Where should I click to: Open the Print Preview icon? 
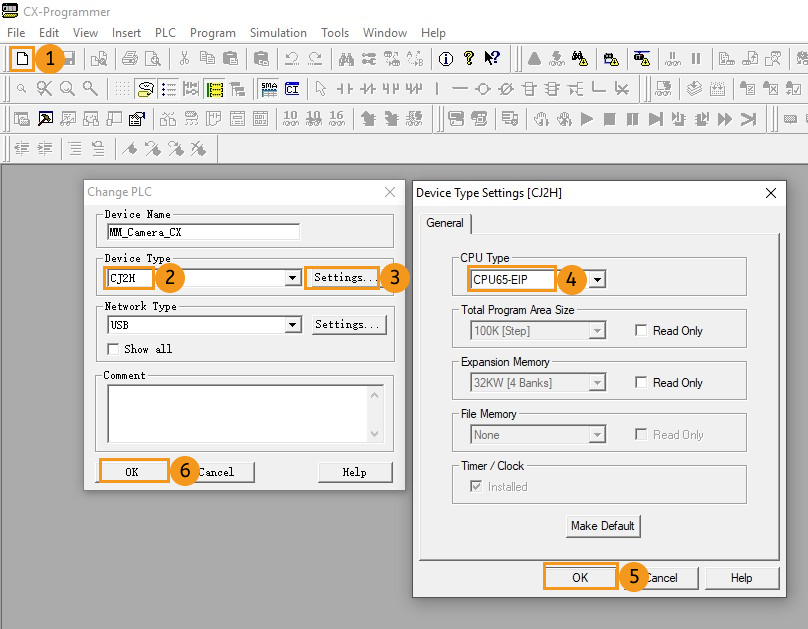pyautogui.click(x=151, y=57)
